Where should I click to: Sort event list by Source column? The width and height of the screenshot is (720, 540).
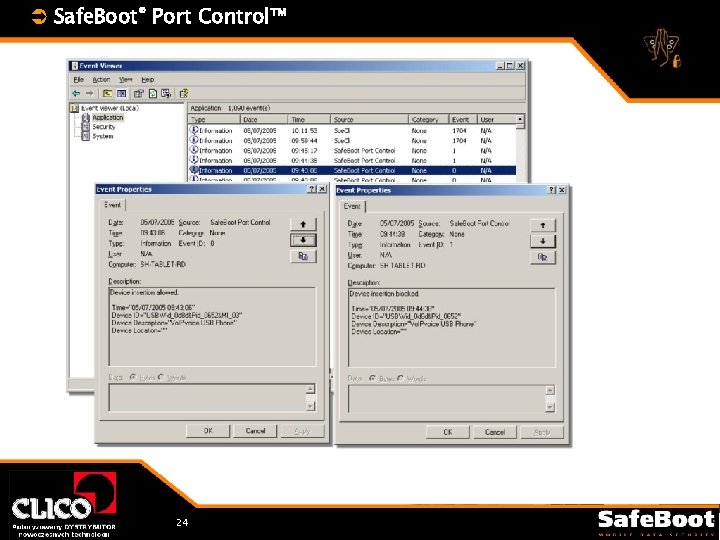[x=369, y=119]
